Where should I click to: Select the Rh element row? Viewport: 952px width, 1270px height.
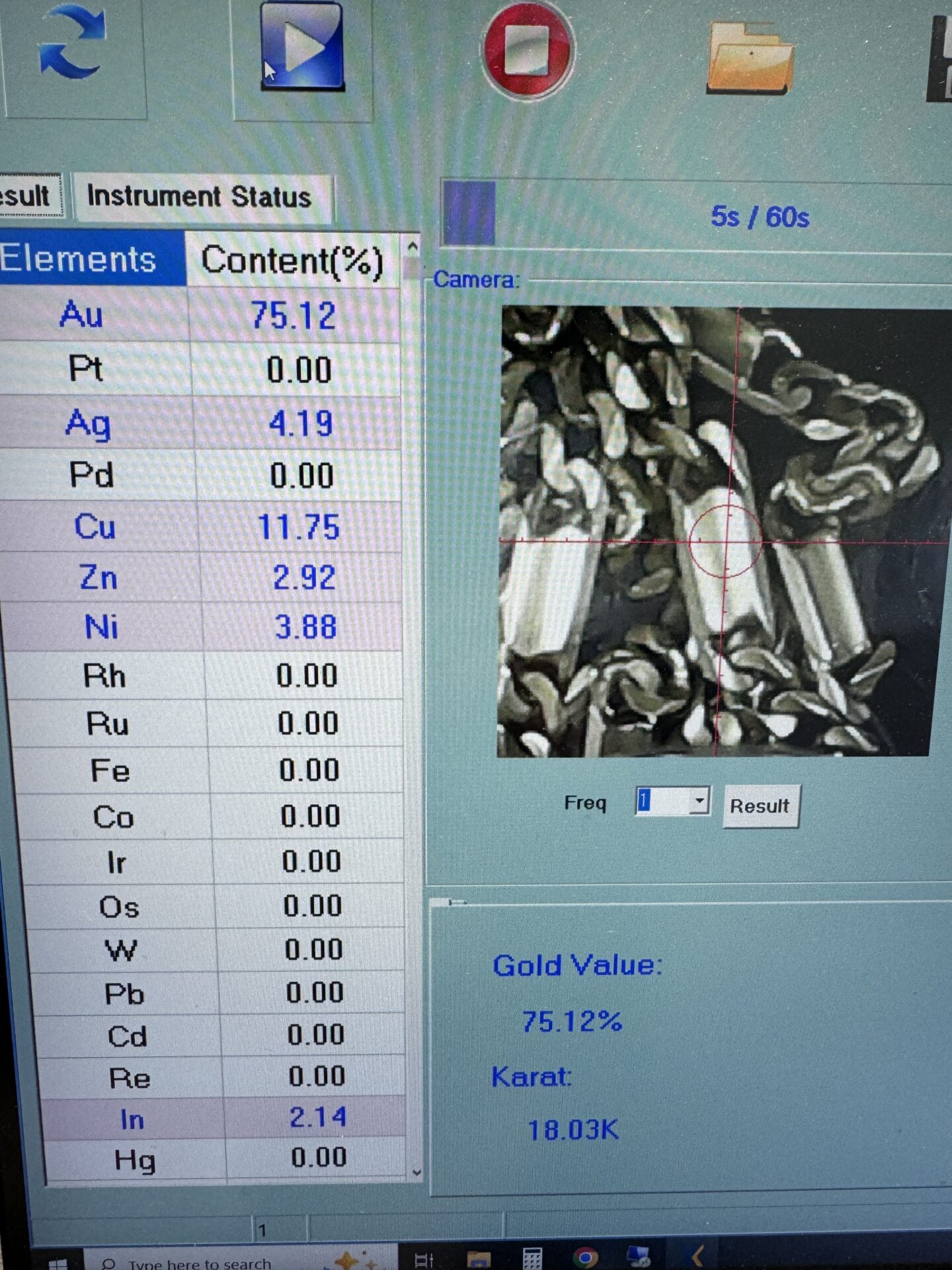pyautogui.click(x=205, y=675)
